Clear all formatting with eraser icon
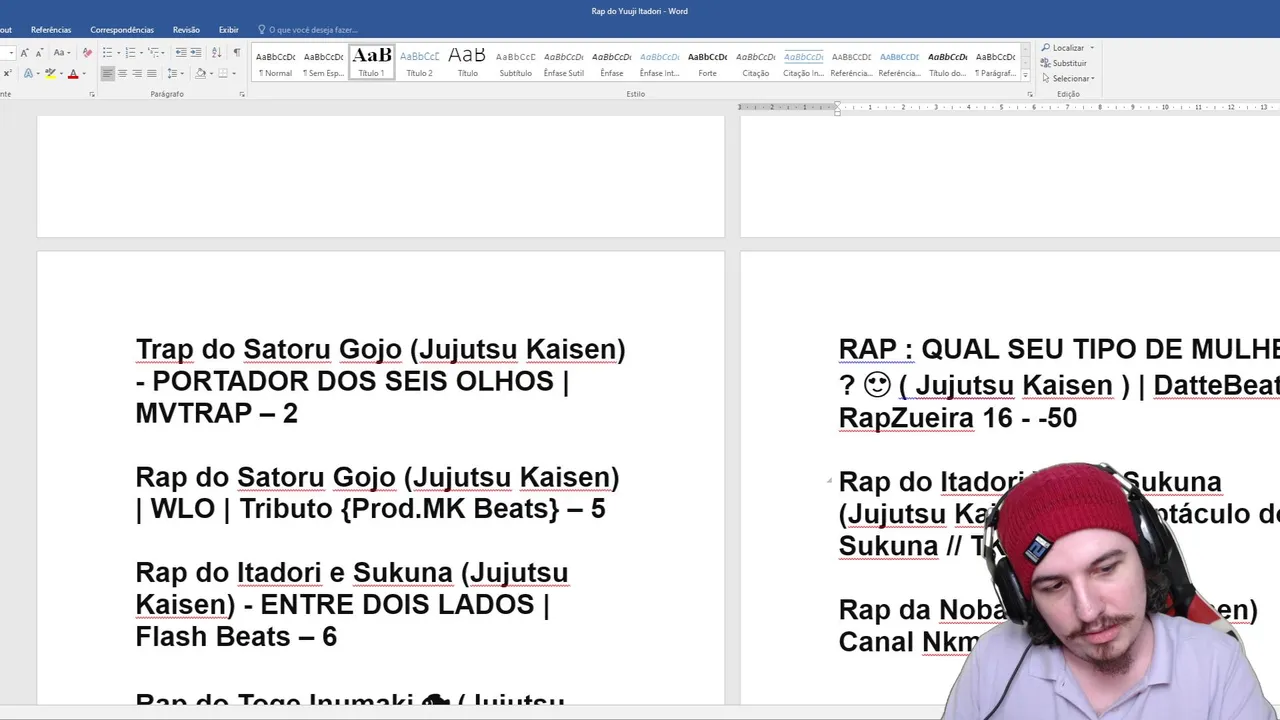Screen dimensions: 1280x720 click(x=87, y=52)
